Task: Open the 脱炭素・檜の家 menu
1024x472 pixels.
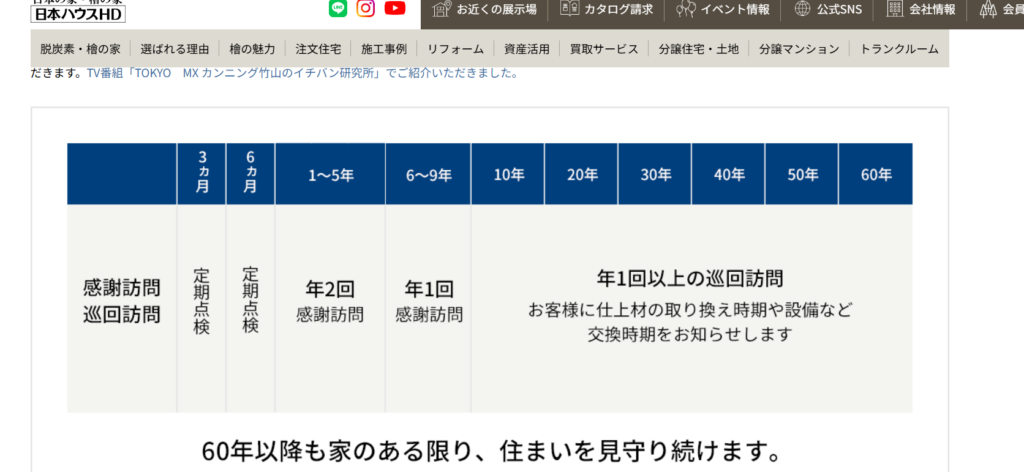Action: click(80, 48)
